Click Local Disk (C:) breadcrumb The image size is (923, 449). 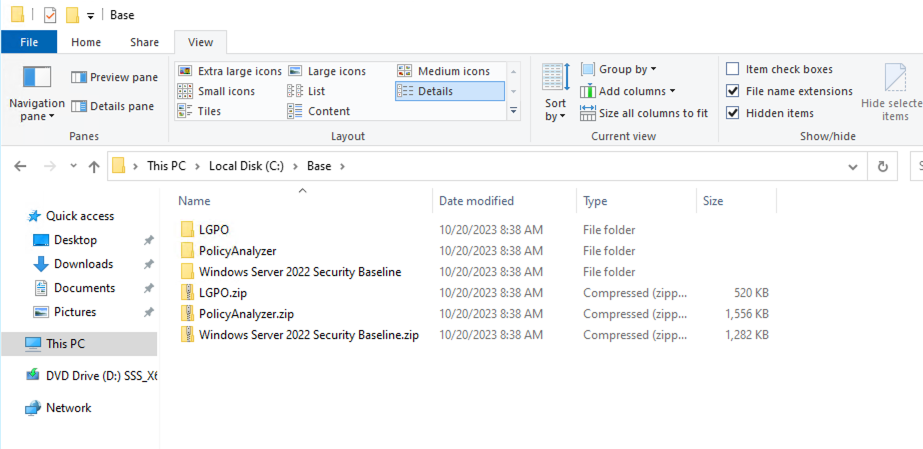247,167
